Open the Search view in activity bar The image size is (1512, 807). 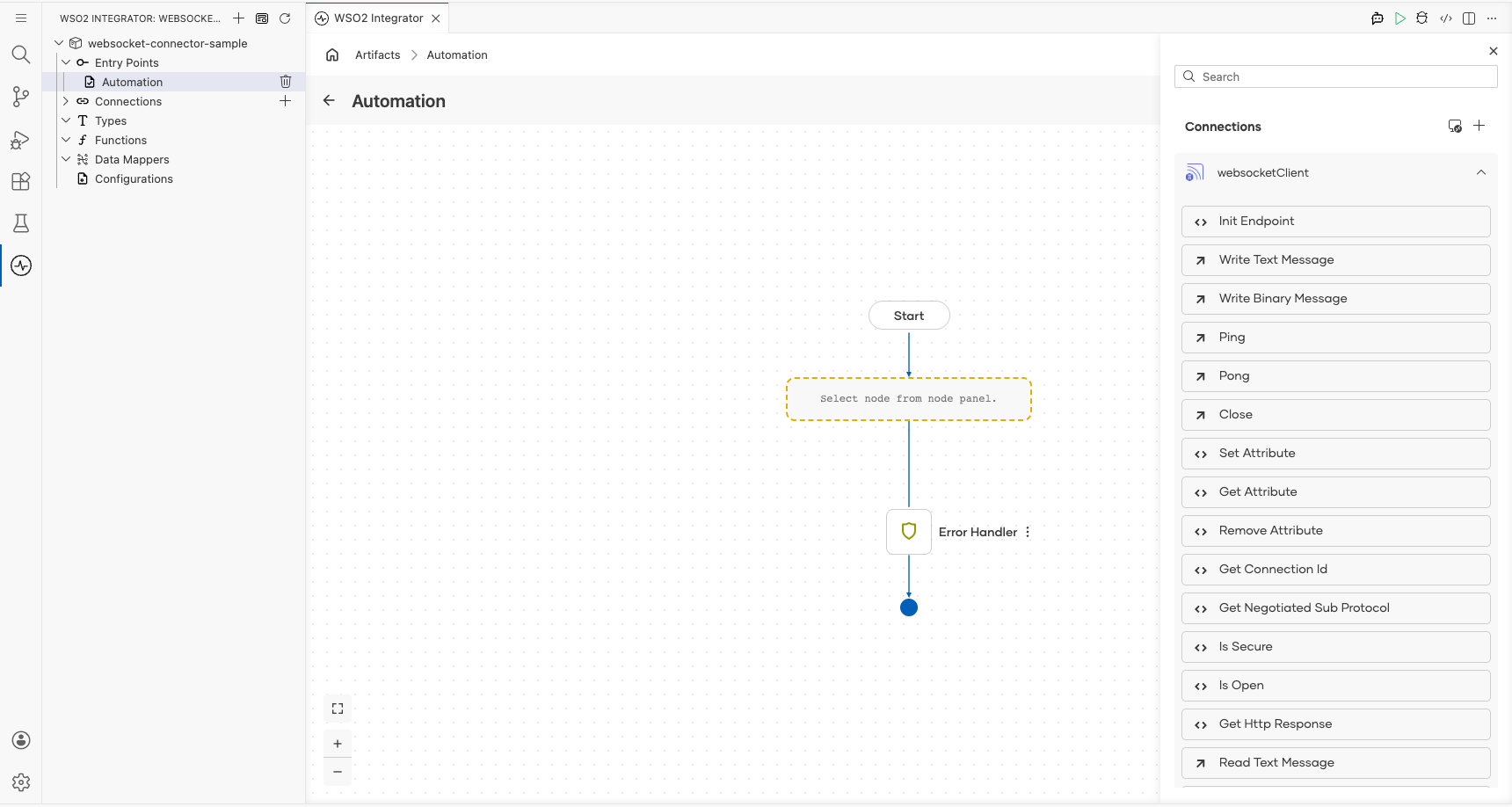21,55
